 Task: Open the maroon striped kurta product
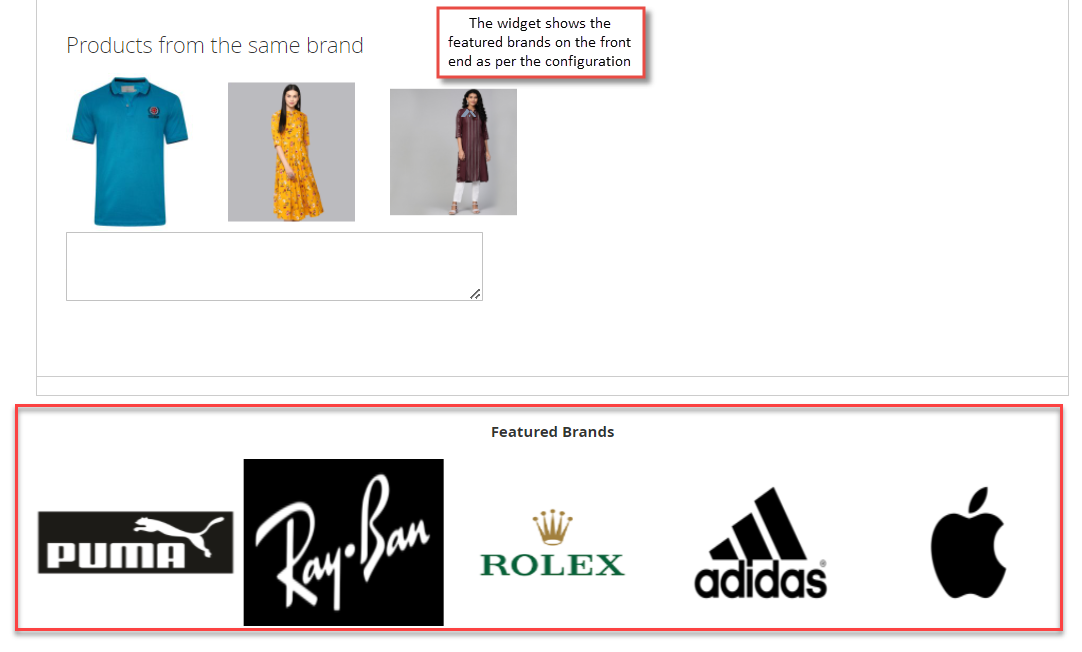453,152
